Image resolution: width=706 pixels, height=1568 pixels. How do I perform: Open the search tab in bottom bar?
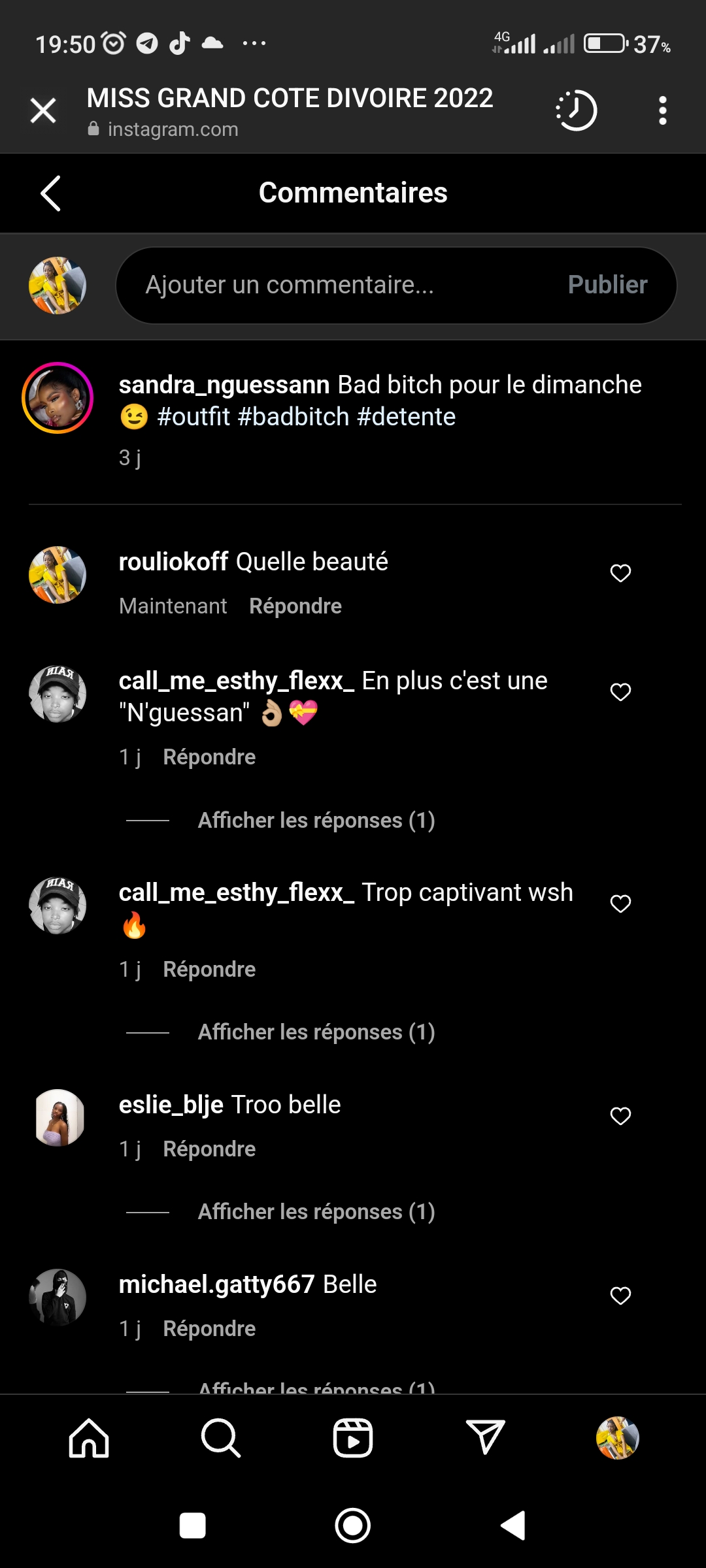tap(221, 1438)
